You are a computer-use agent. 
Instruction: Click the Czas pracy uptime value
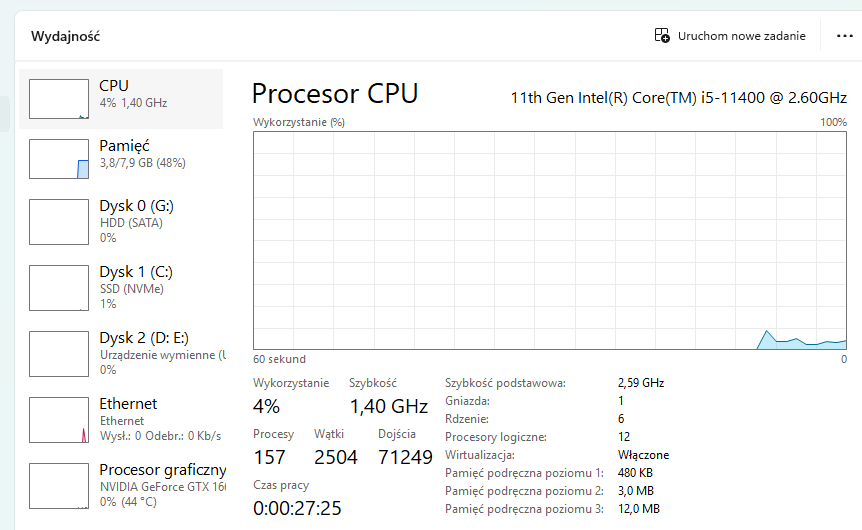[x=297, y=508]
